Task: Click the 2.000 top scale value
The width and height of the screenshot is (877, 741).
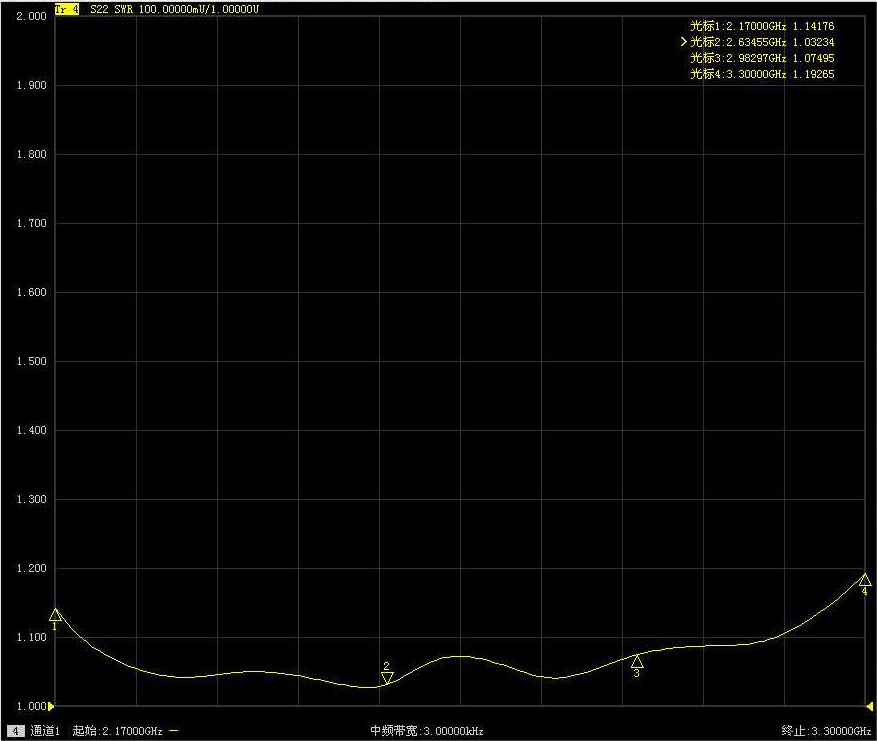Action: click(x=32, y=17)
